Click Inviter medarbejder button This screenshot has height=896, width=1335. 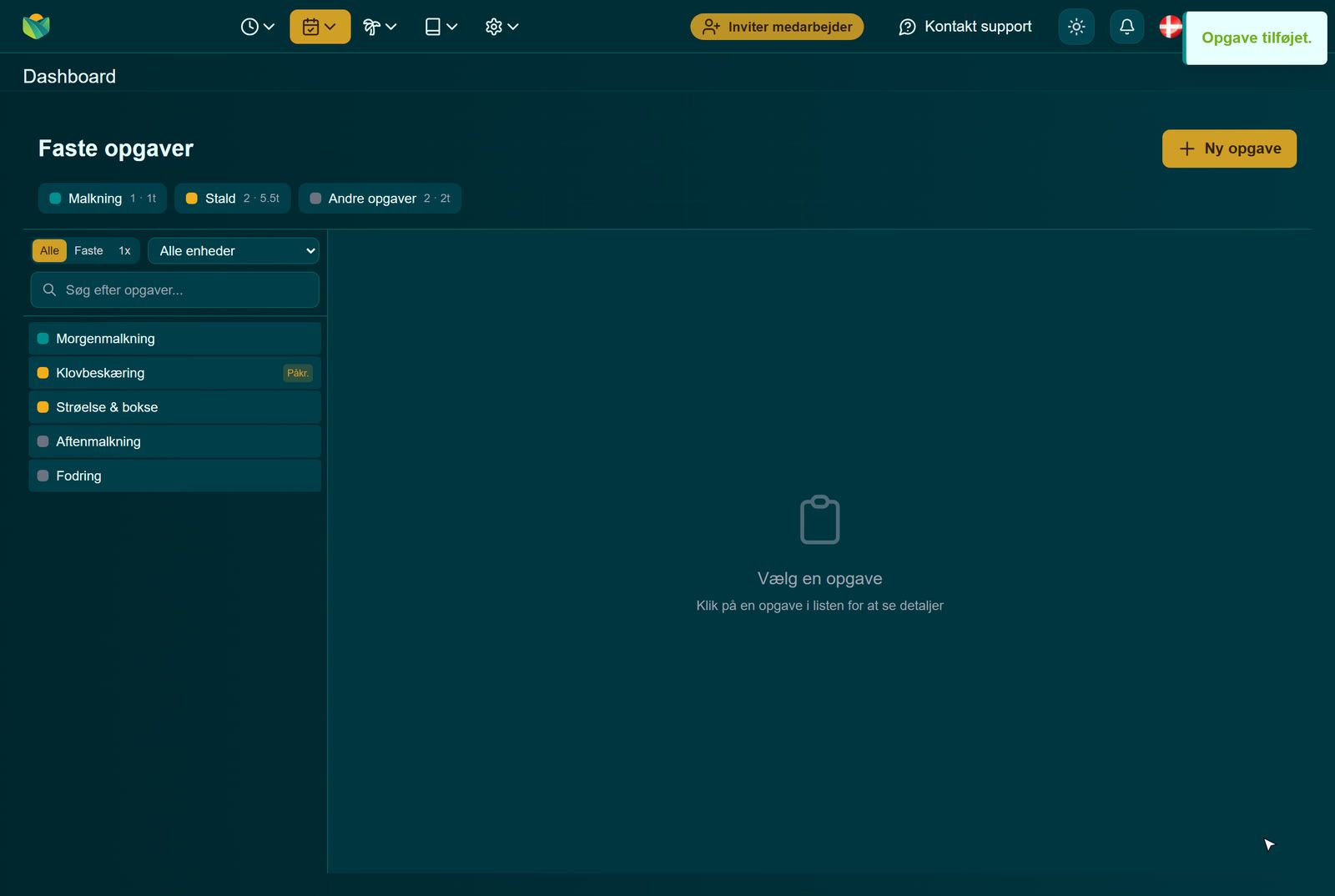(777, 27)
